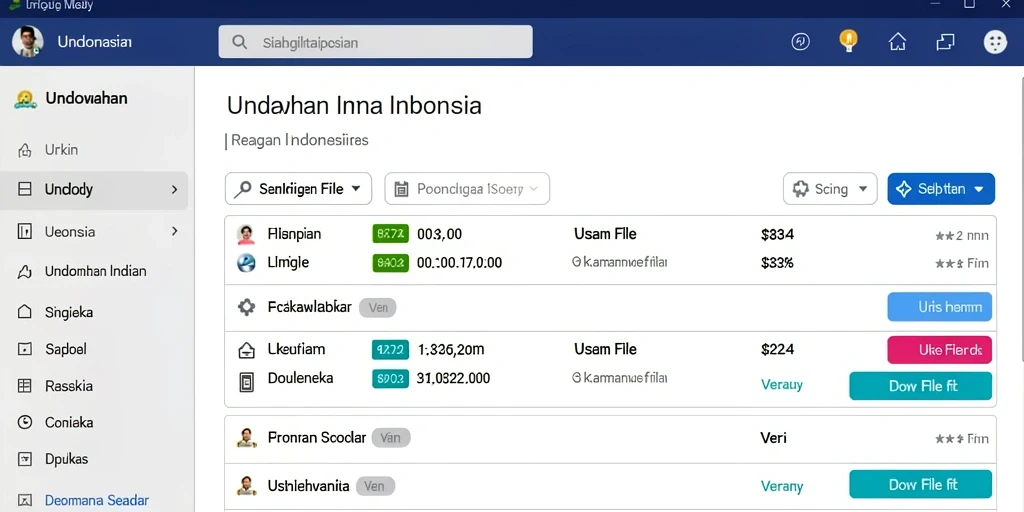Click the Uris hemm button
This screenshot has height=512, width=1024.
point(940,306)
